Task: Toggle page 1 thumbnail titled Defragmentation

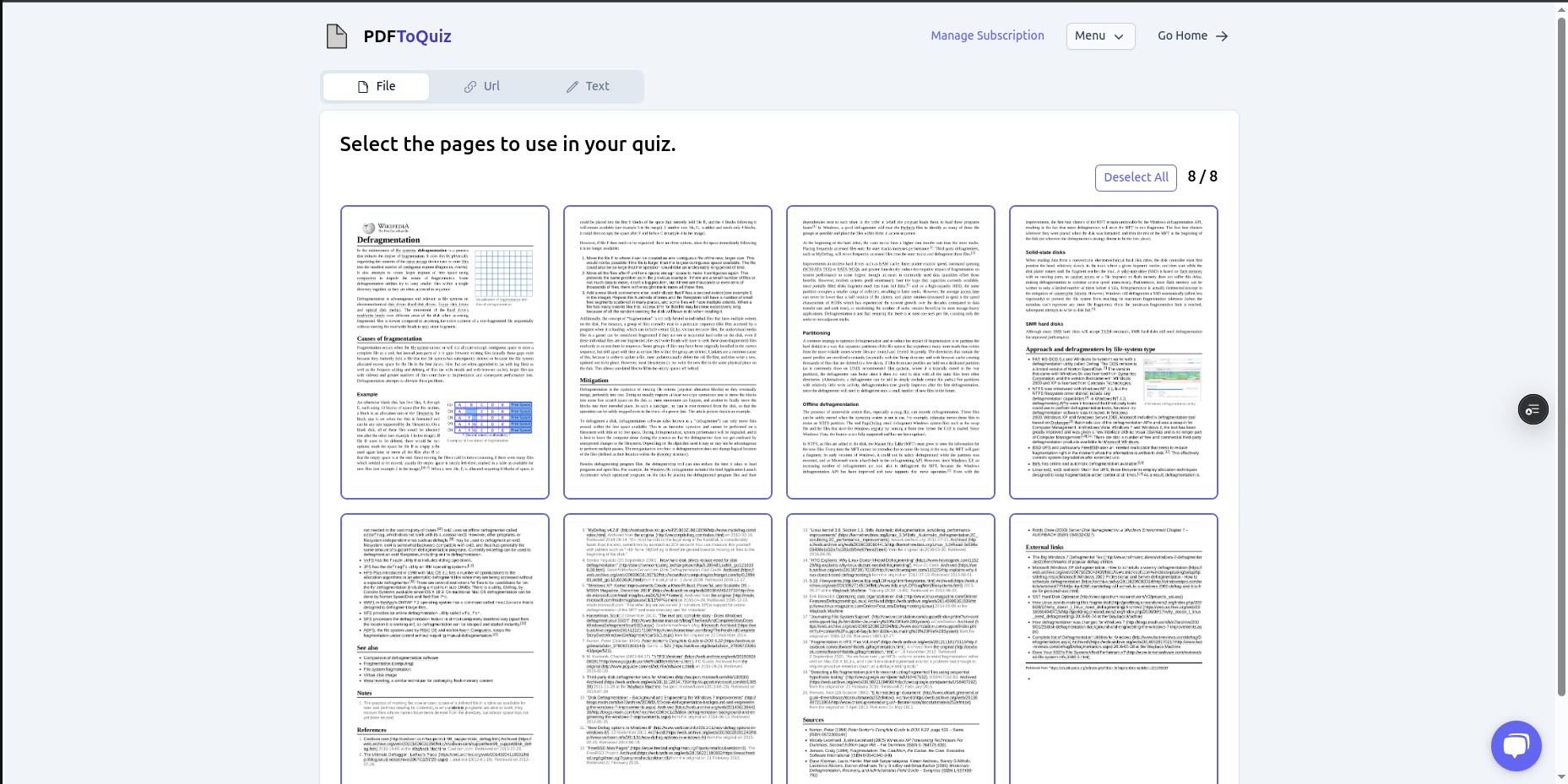Action: tap(445, 353)
